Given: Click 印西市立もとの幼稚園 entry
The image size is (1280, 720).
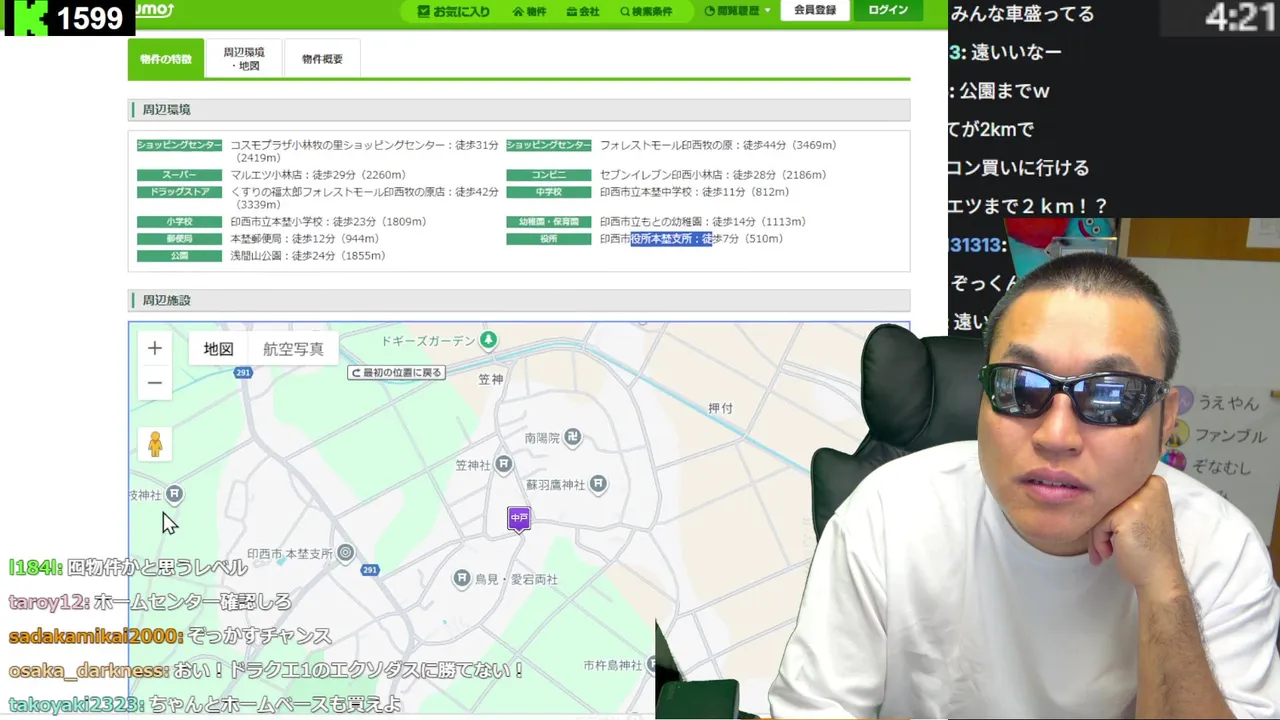Looking at the screenshot, I should (702, 222).
